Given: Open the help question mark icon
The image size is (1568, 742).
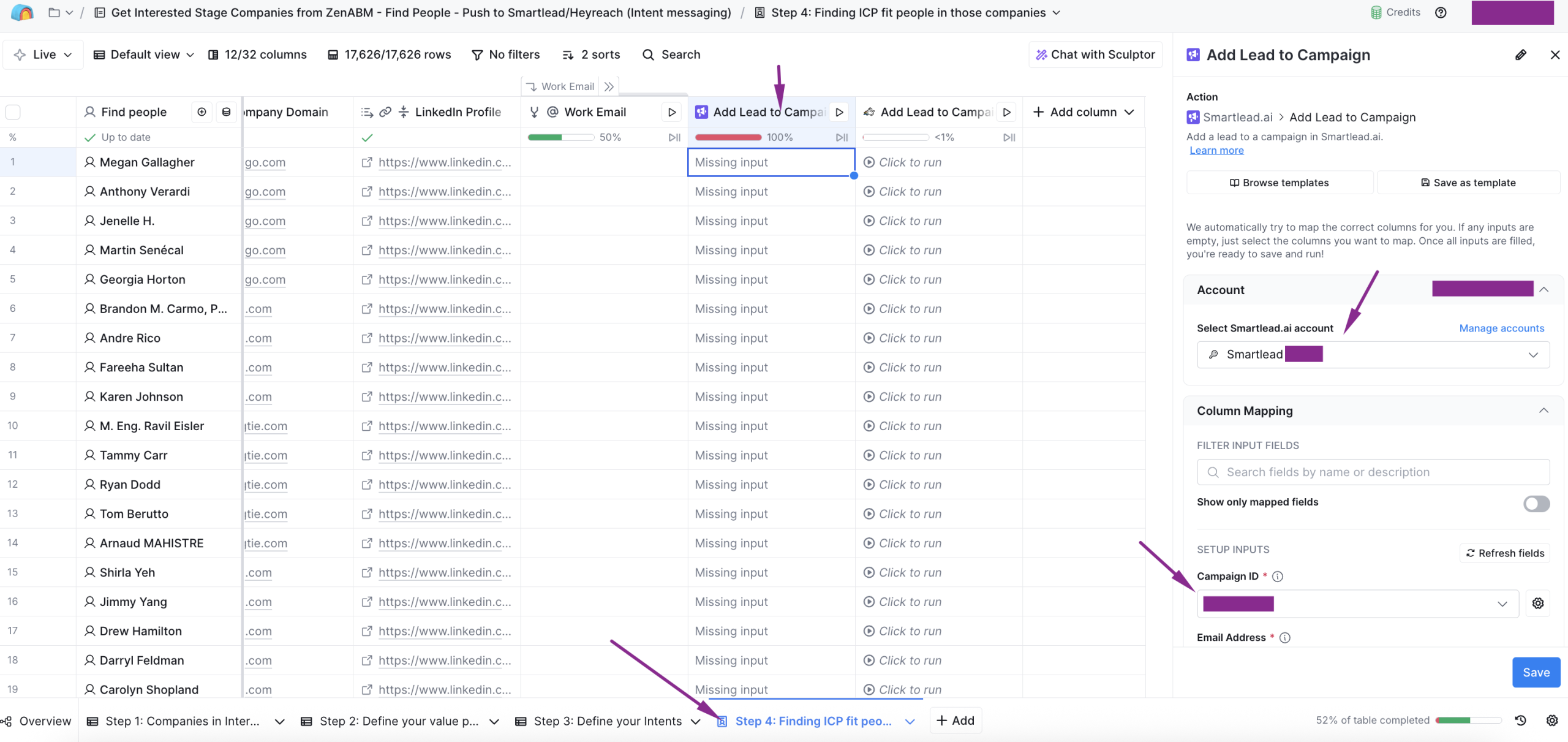Looking at the screenshot, I should (x=1441, y=12).
